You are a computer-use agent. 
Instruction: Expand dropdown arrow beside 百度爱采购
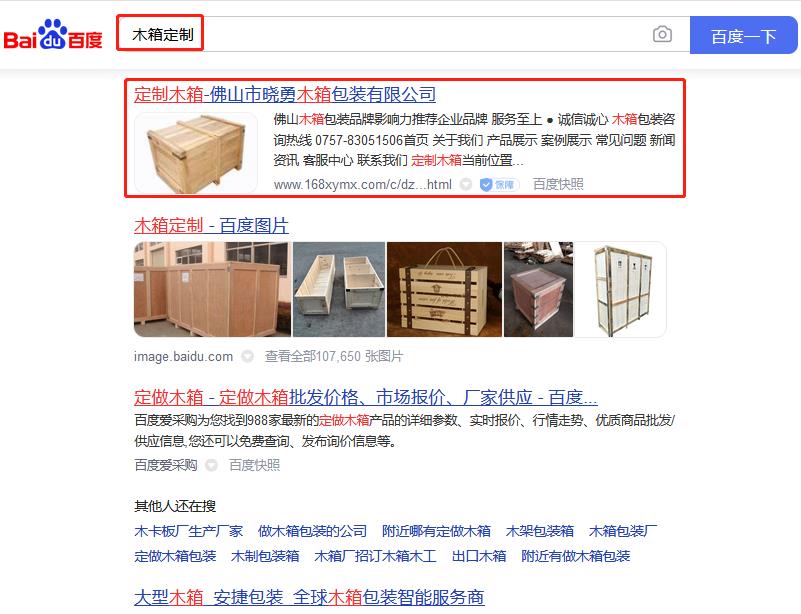tap(211, 465)
